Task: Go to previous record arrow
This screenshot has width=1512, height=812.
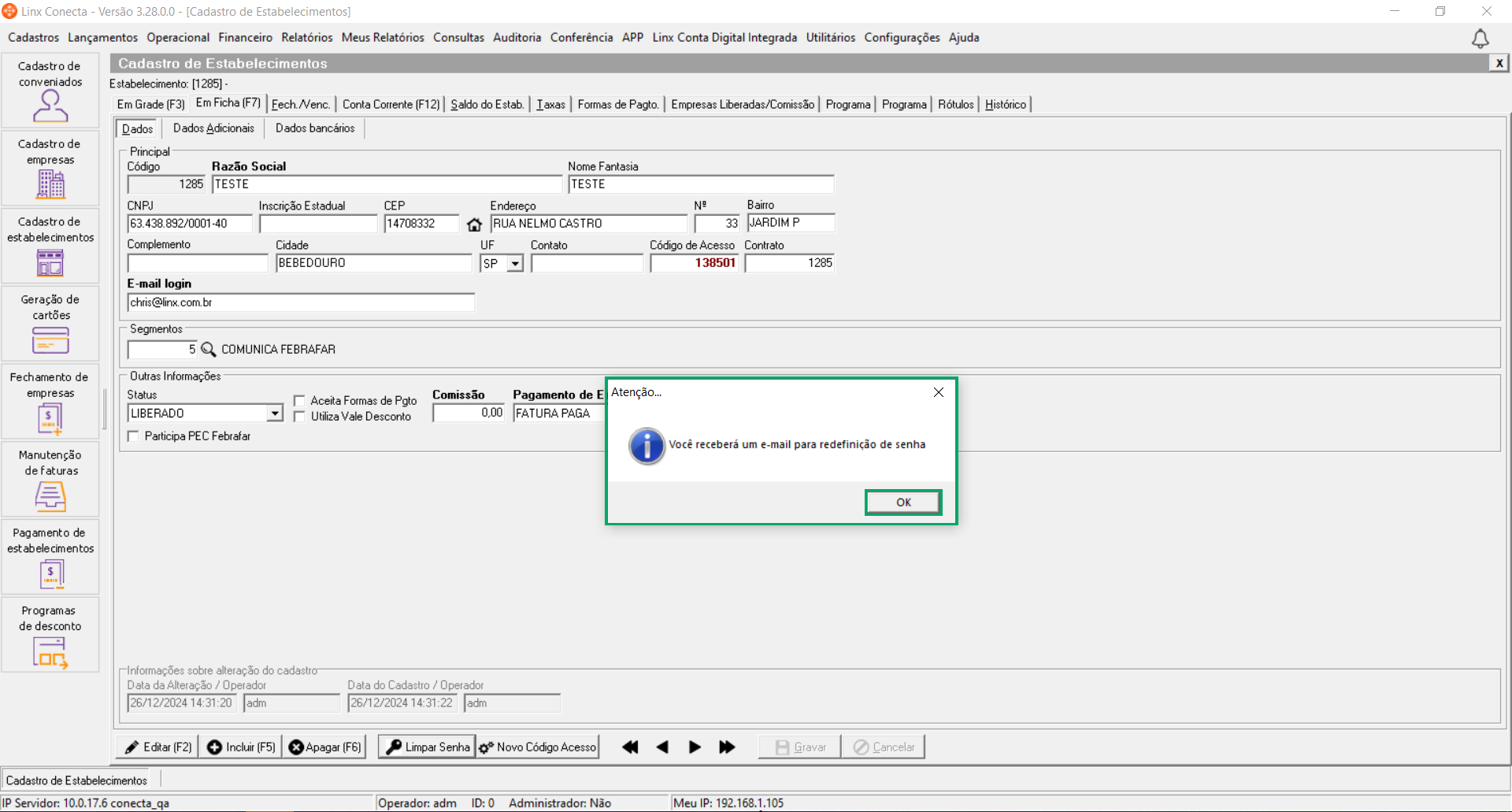Action: point(662,747)
